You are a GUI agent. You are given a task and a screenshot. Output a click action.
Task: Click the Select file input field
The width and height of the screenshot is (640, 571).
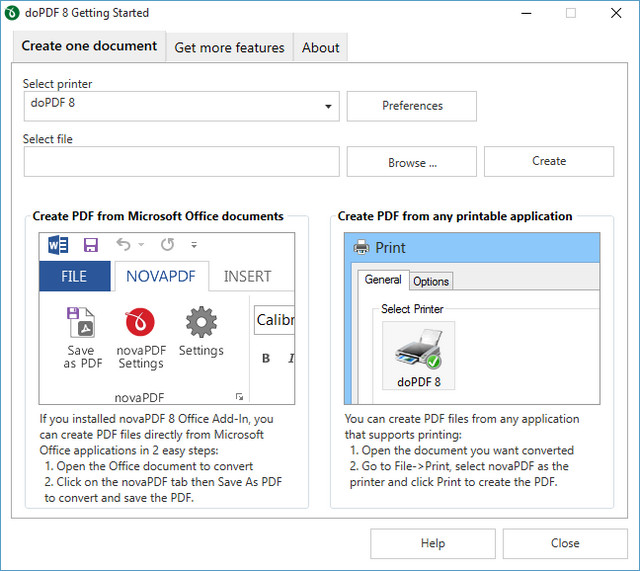coord(181,162)
